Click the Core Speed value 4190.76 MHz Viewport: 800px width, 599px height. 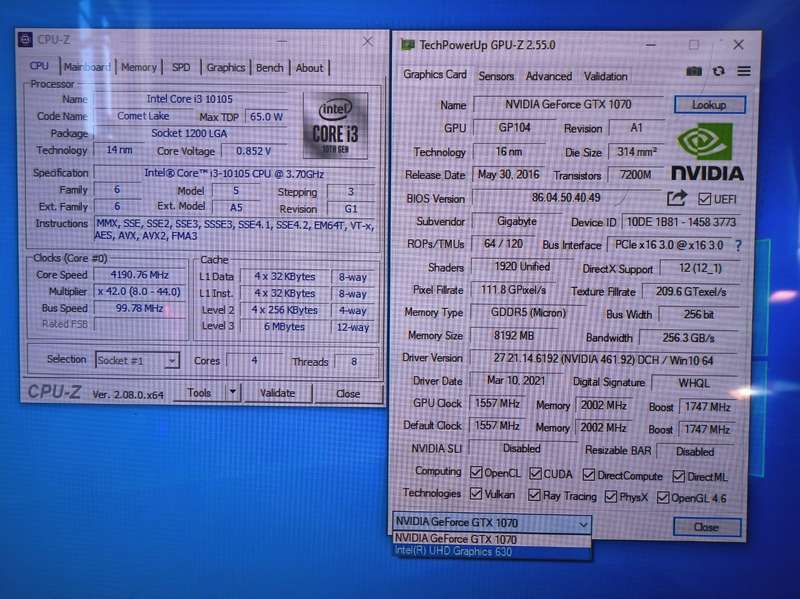[139, 275]
